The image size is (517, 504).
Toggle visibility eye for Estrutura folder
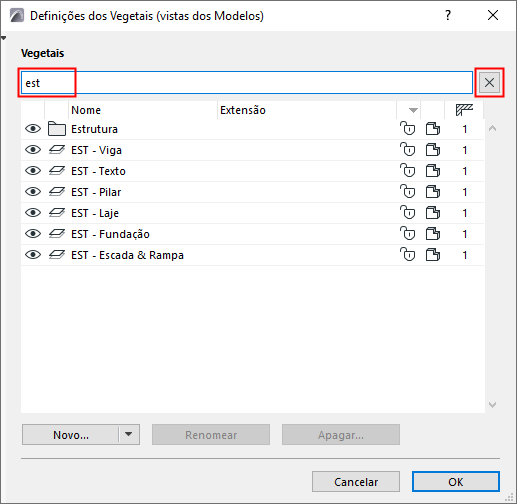point(33,129)
